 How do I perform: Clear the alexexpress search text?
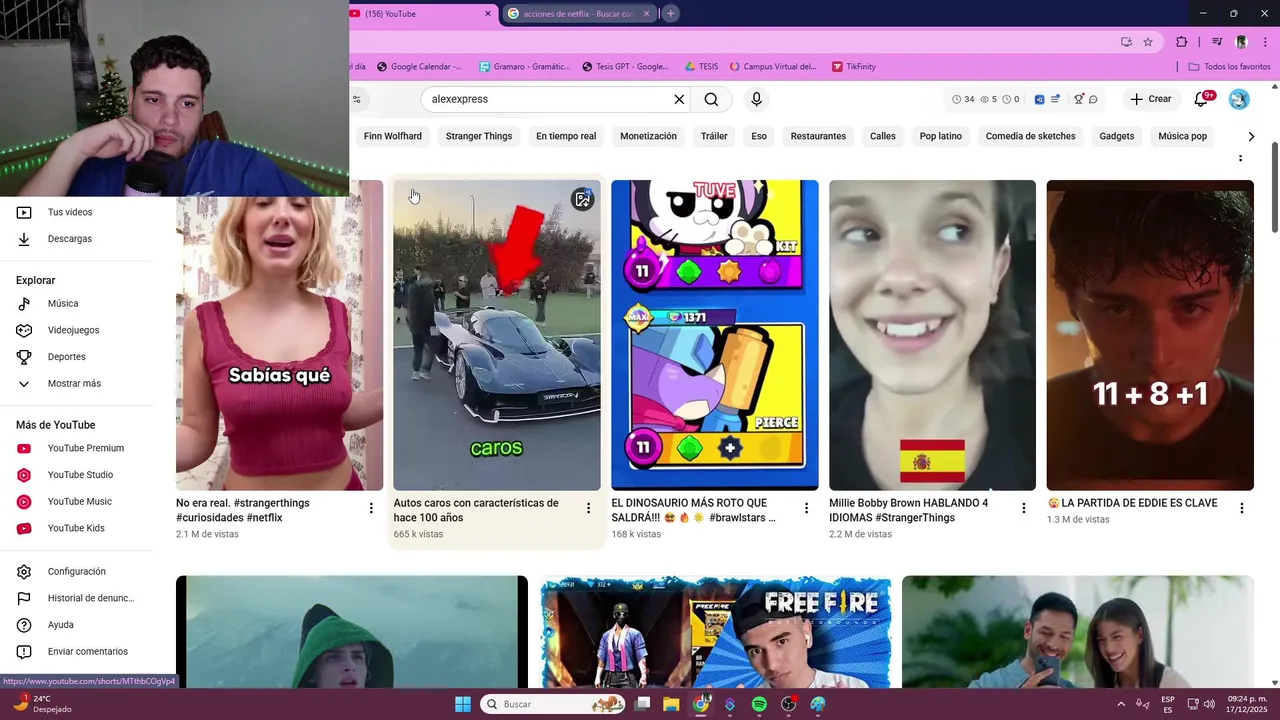point(679,99)
